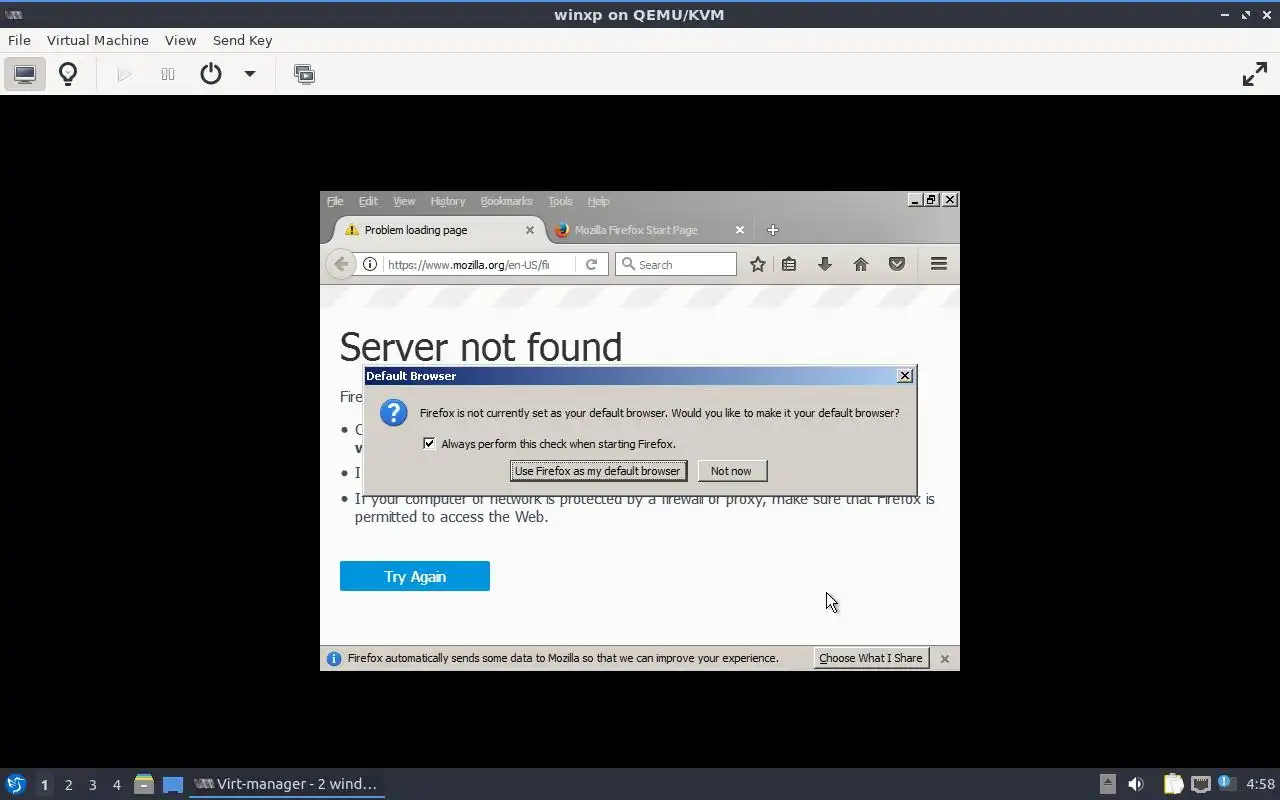The width and height of the screenshot is (1280, 800).
Task: Switch to workspace 2
Action: click(x=68, y=785)
